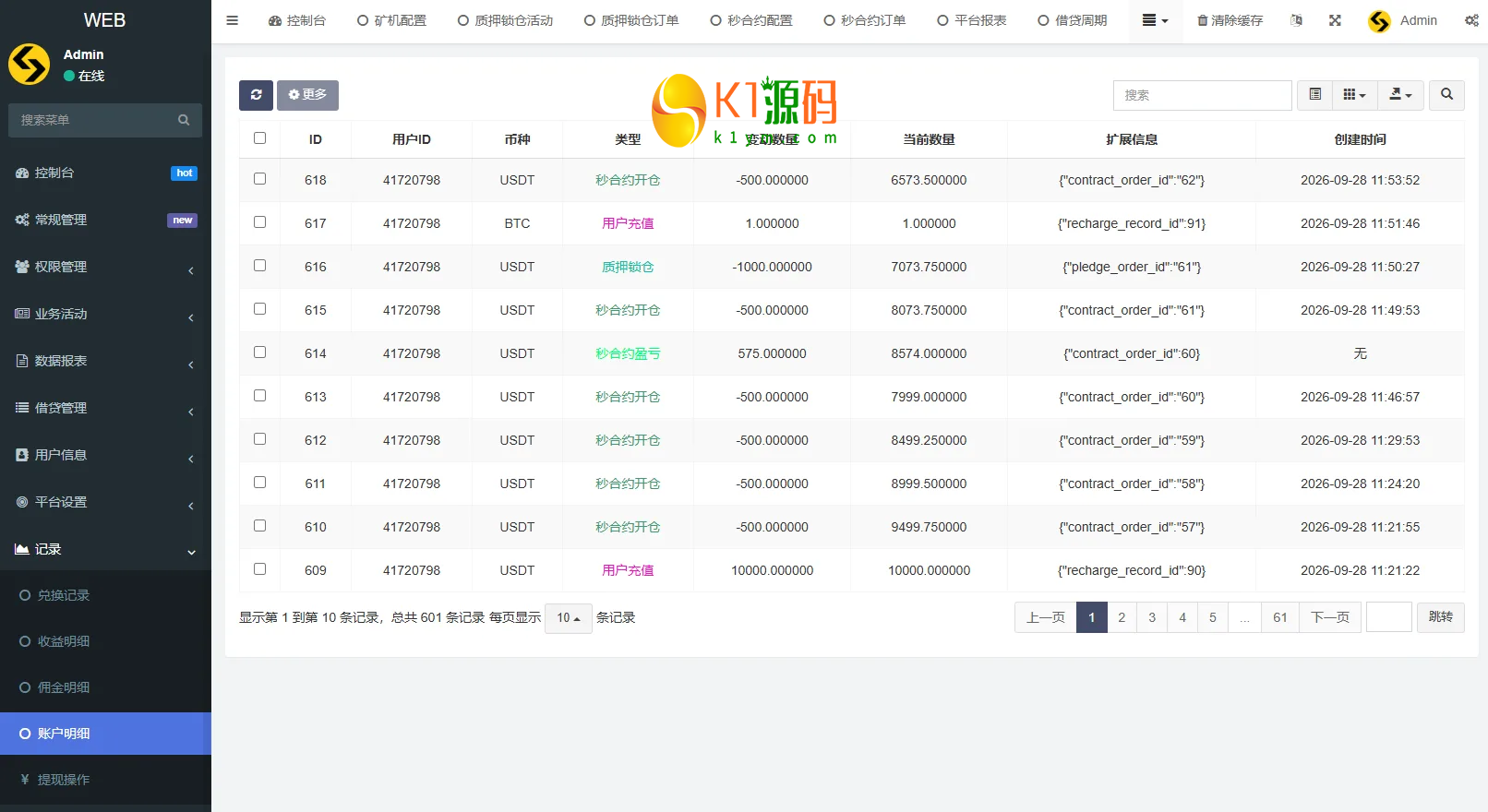Switch to the 控制台 top tab

coord(297,20)
